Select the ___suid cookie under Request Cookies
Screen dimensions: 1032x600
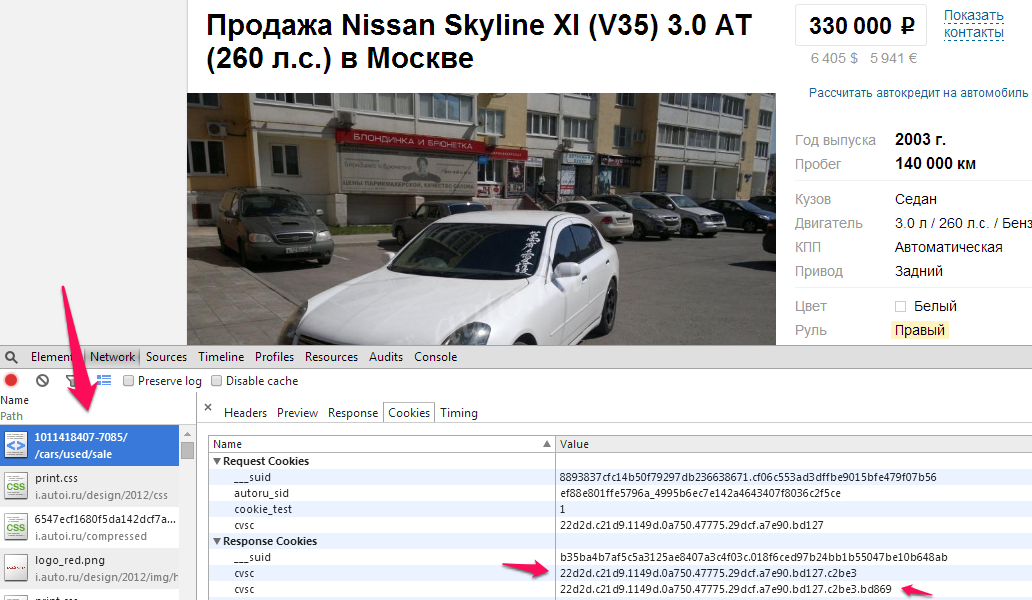[620, 477]
